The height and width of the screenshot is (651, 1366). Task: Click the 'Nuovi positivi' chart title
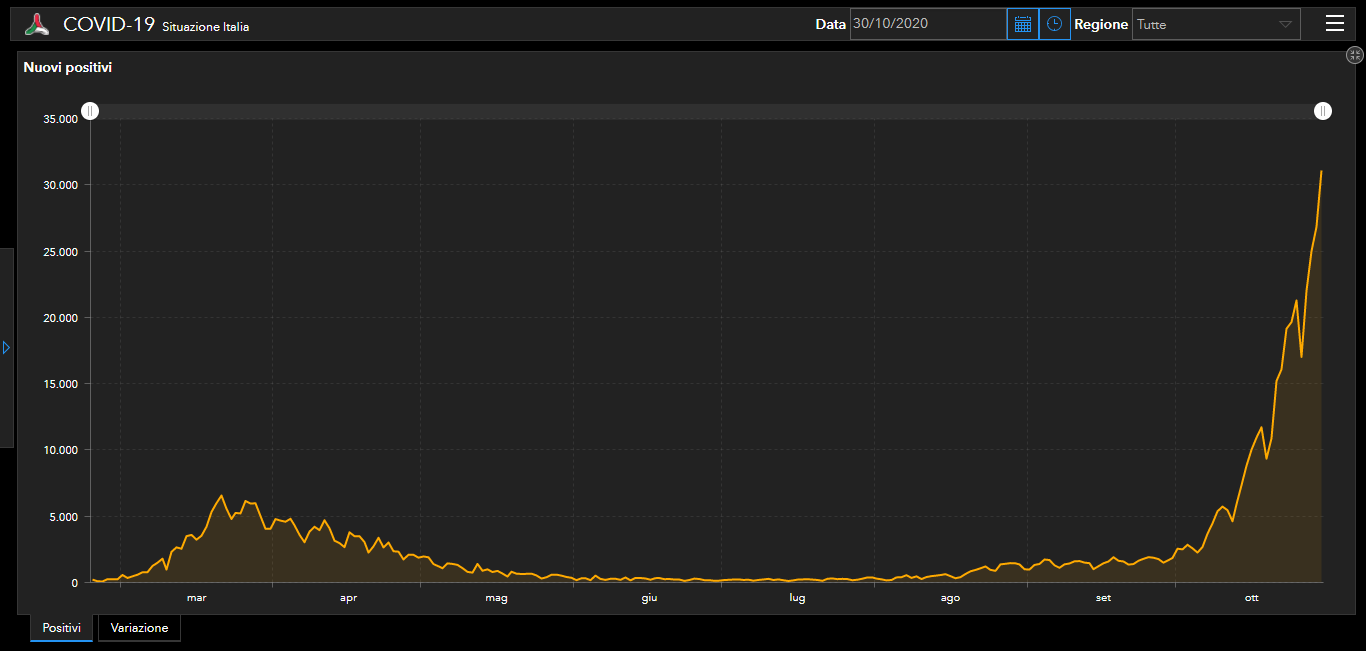(68, 68)
